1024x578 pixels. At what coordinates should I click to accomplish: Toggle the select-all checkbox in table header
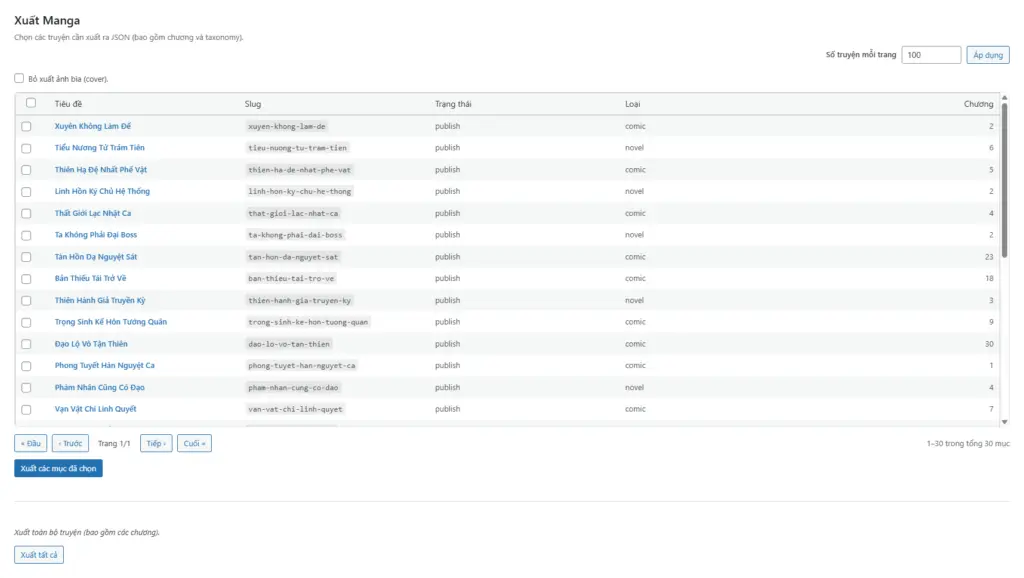(31, 103)
